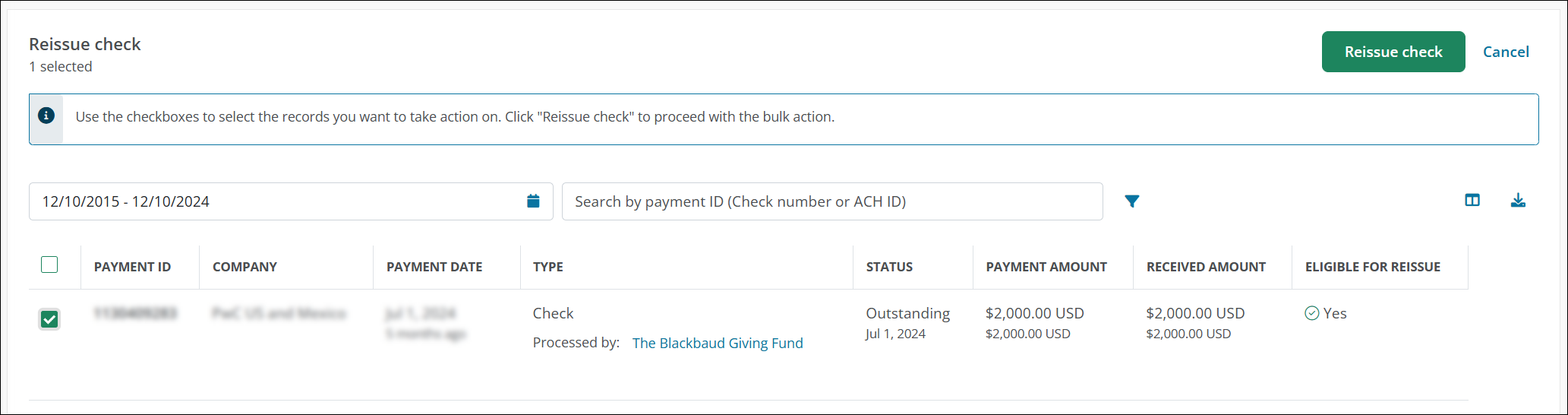The height and width of the screenshot is (415, 1568).
Task: Click the info icon in the banner
Action: pos(46,116)
